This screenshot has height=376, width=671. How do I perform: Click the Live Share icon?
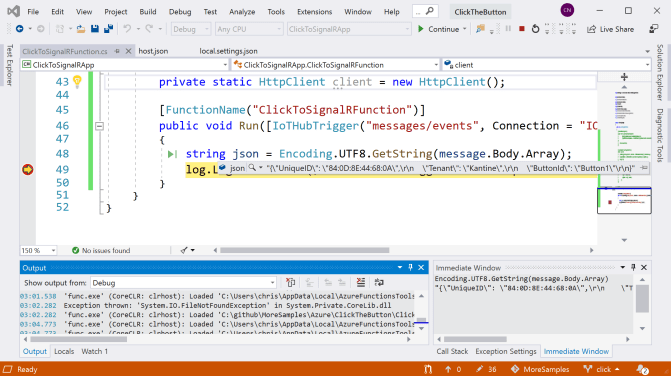(591, 29)
